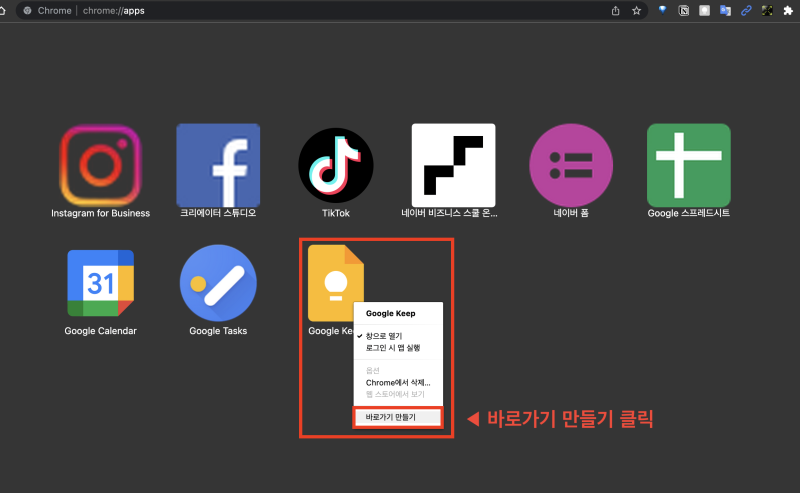
Task: Click the 'Google Calendar' label text
Action: [x=101, y=331]
